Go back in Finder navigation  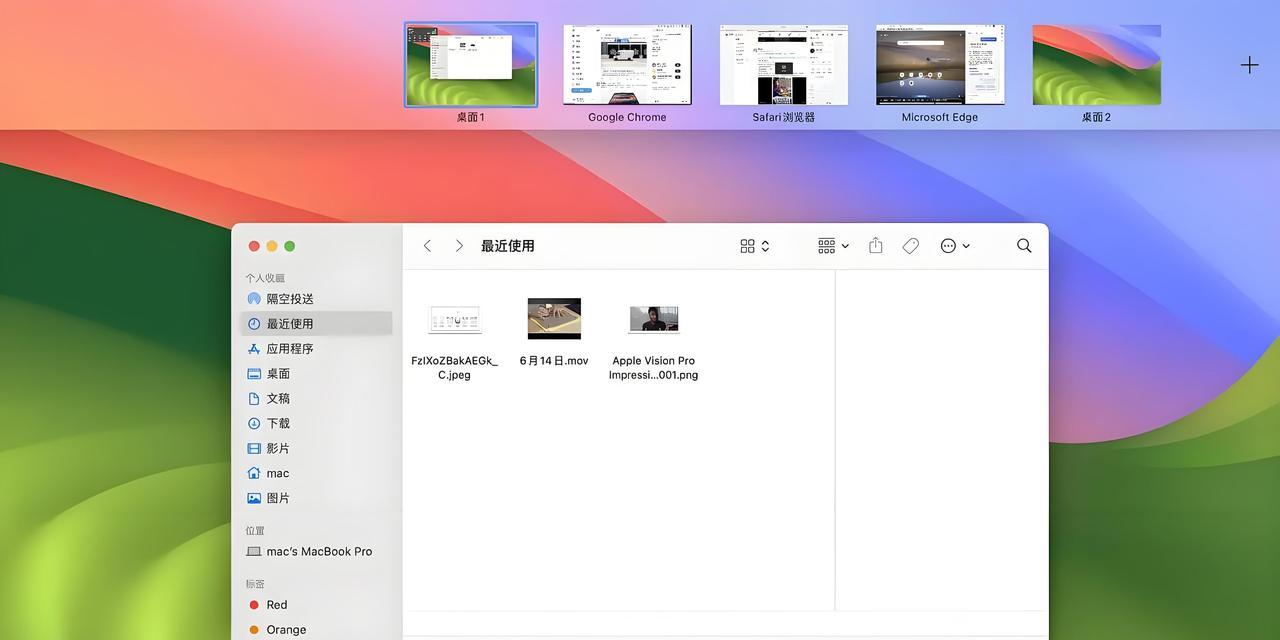point(428,245)
